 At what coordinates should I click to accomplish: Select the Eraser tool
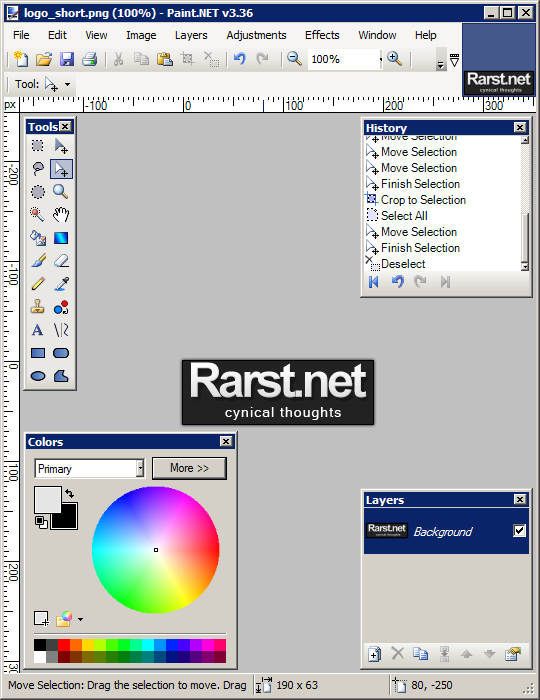pyautogui.click(x=61, y=261)
